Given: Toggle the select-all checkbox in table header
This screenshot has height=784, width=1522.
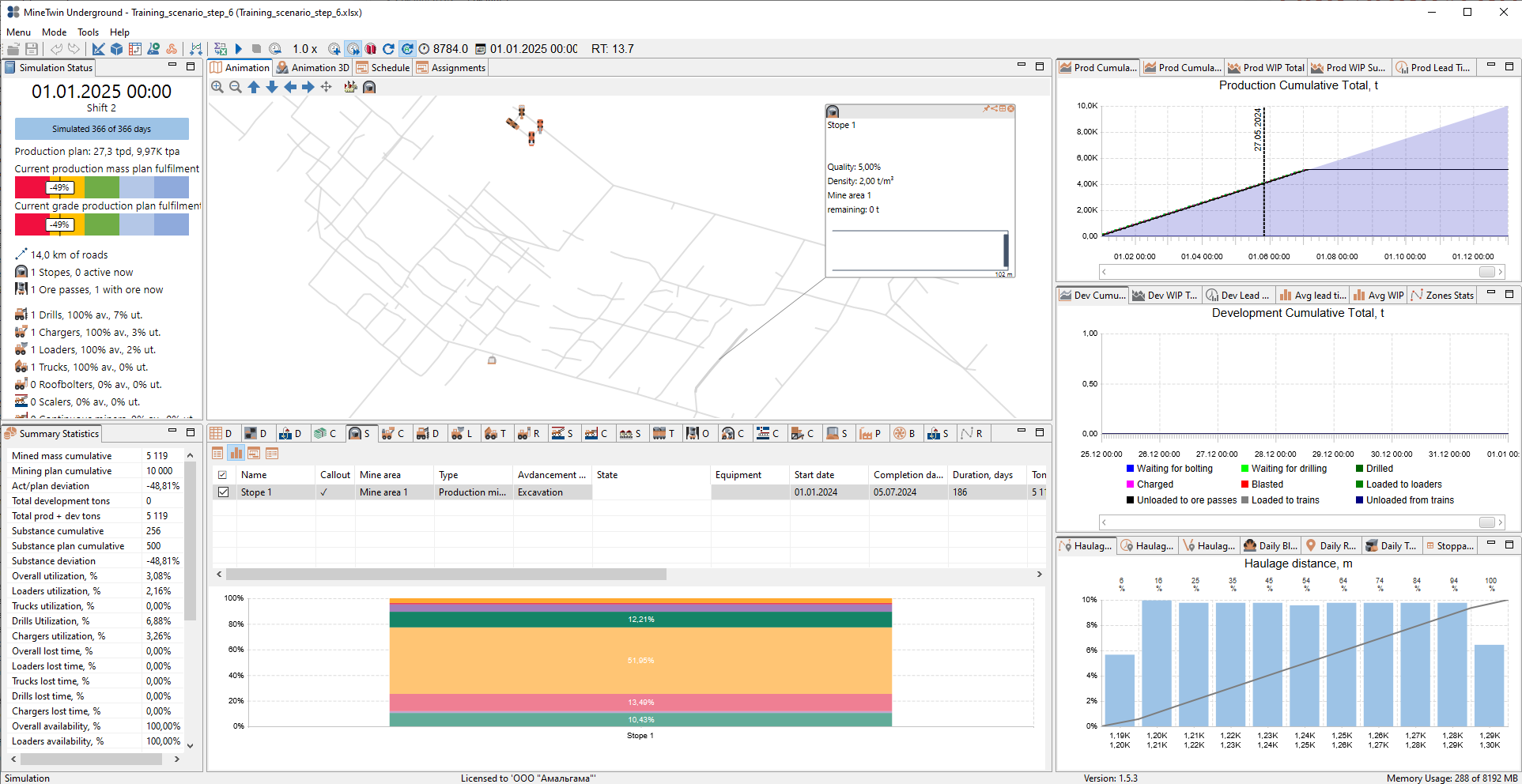Looking at the screenshot, I should [x=223, y=475].
